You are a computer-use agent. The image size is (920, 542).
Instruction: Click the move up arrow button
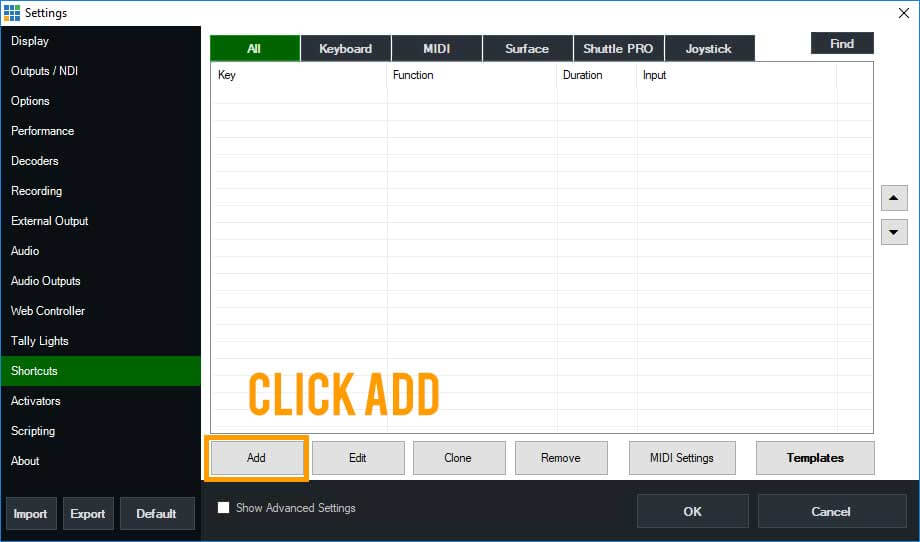tap(893, 197)
